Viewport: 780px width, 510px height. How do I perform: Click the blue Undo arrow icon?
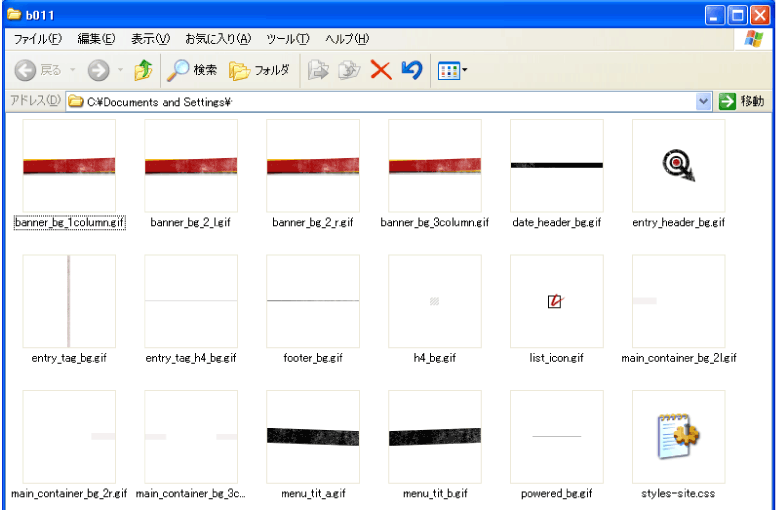click(412, 70)
